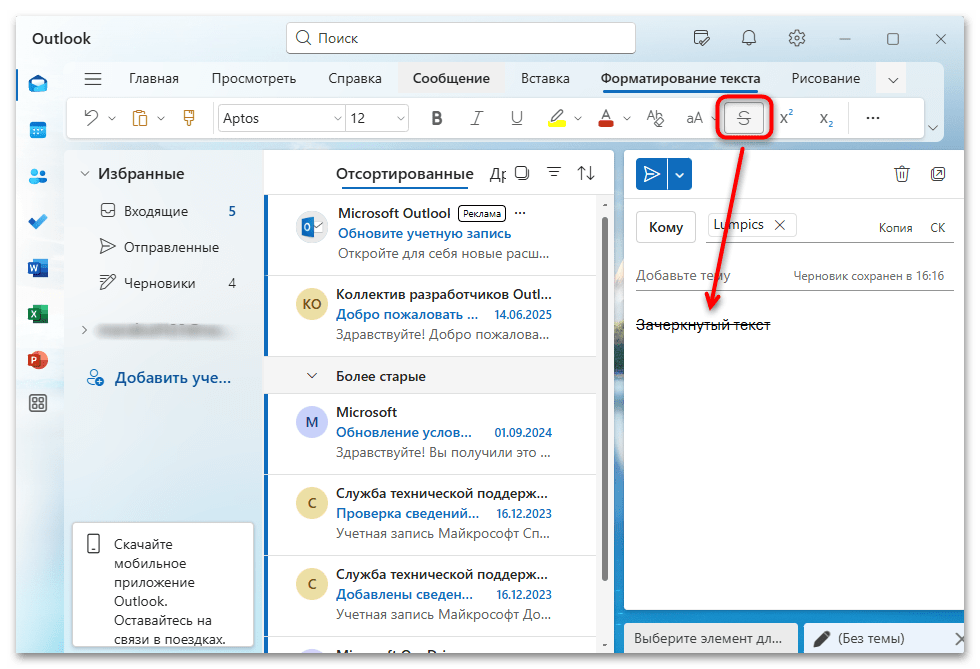This screenshot has height=669, width=980.
Task: Click the Поиск search field
Action: [461, 38]
